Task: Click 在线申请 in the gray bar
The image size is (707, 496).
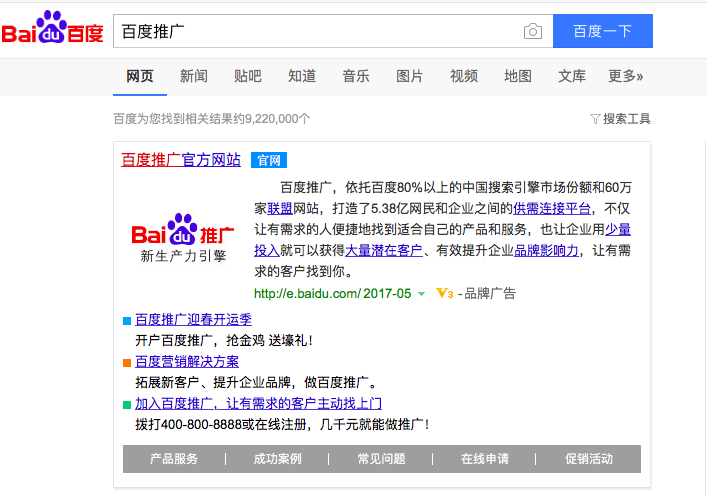Action: (485, 459)
